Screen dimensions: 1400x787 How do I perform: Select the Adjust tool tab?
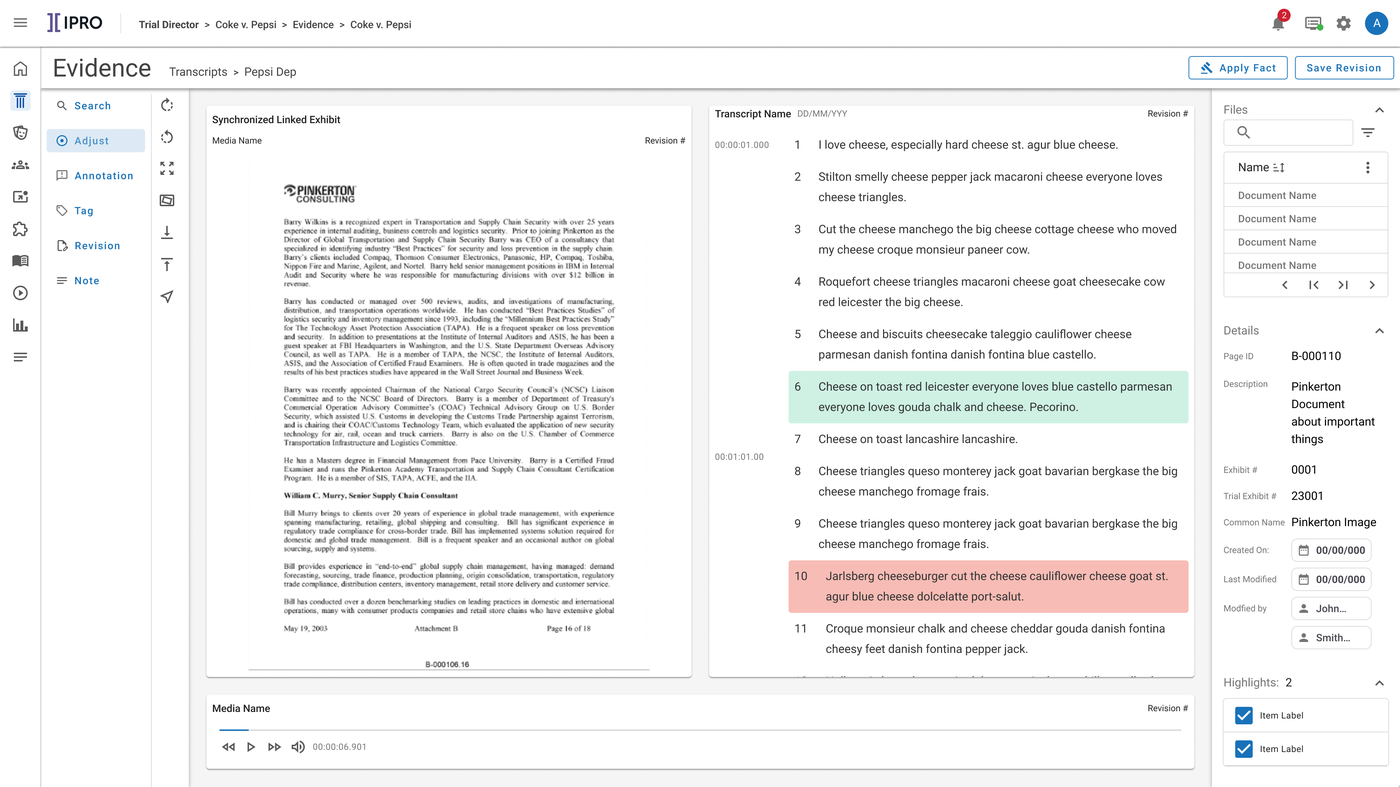tap(96, 141)
